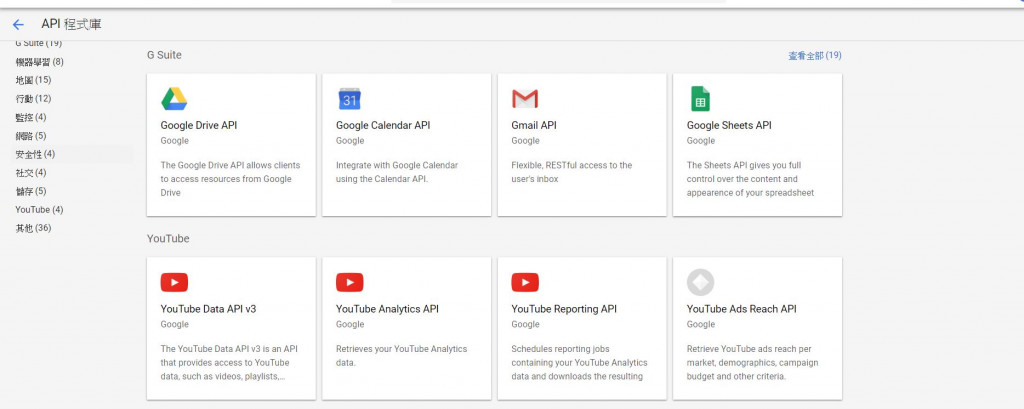This screenshot has height=409, width=1024.
Task: Click the API 程式庫 page title
Action: click(x=71, y=24)
